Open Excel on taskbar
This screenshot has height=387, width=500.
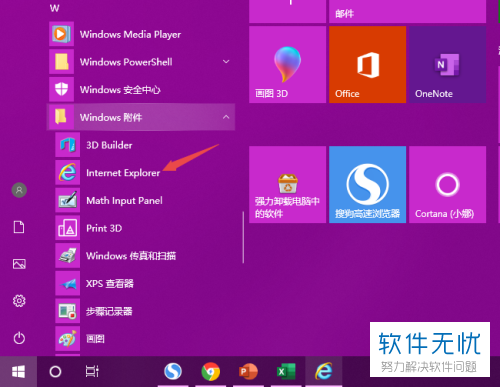(286, 371)
